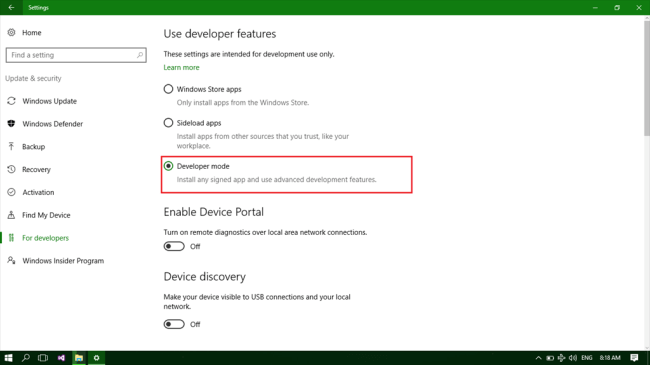Click the Settings app taskbar icon
Viewport: 650px width, 365px height.
(x=97, y=358)
